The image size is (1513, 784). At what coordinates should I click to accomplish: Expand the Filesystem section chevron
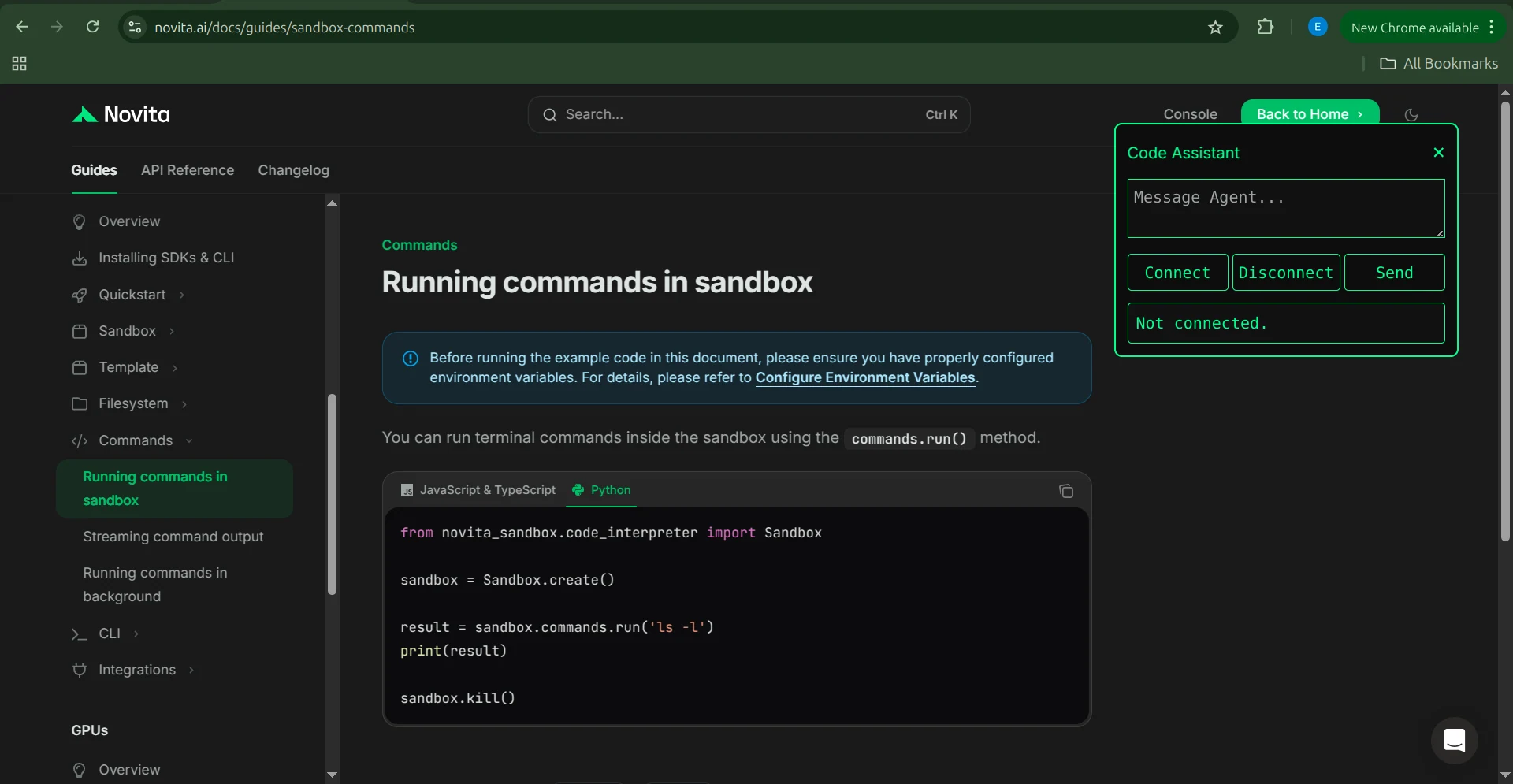pos(184,403)
